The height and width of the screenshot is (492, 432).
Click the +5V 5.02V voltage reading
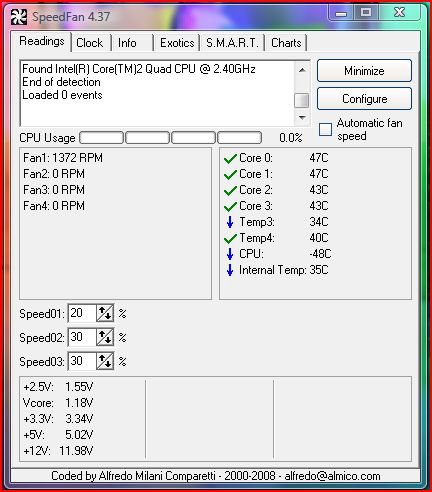click(58, 435)
